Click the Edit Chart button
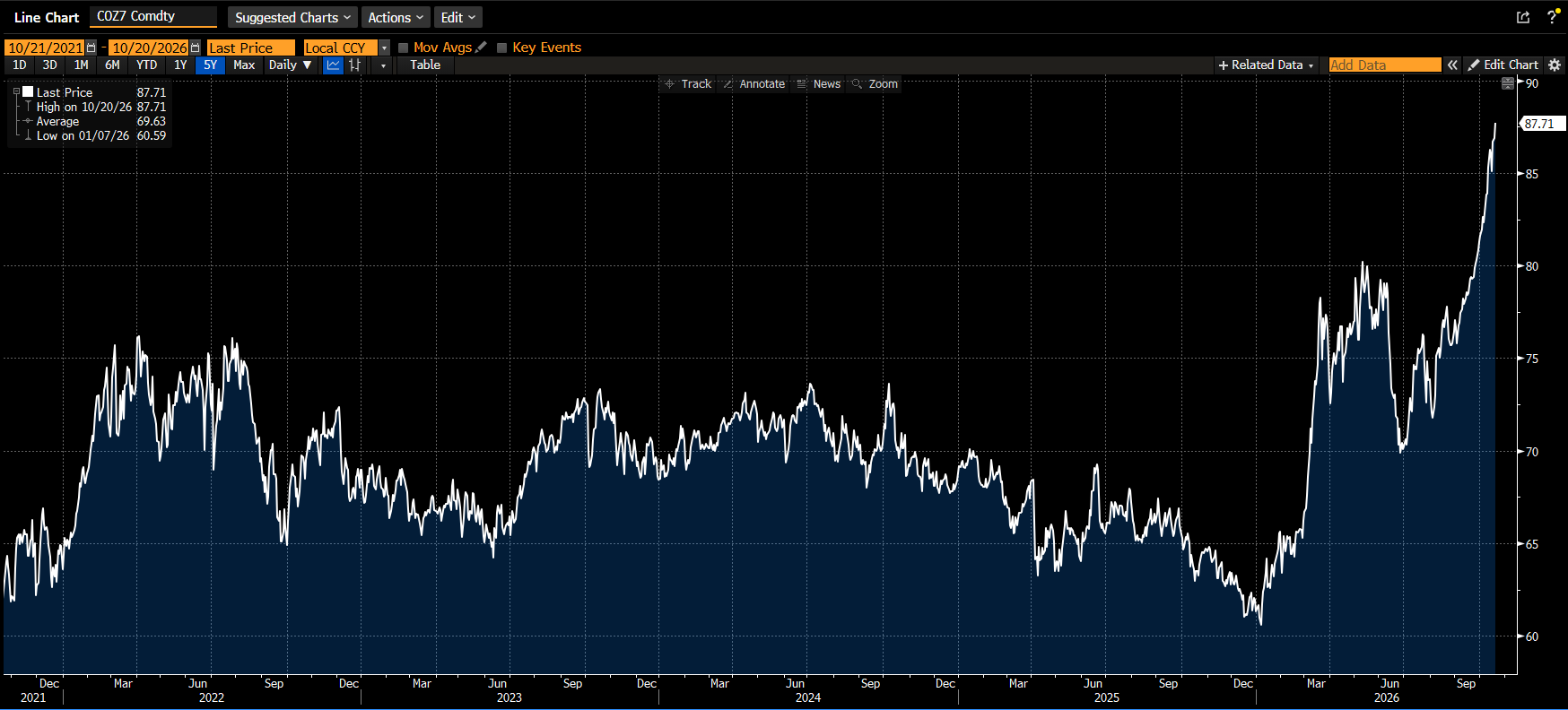The image size is (1568, 710). click(x=1503, y=65)
